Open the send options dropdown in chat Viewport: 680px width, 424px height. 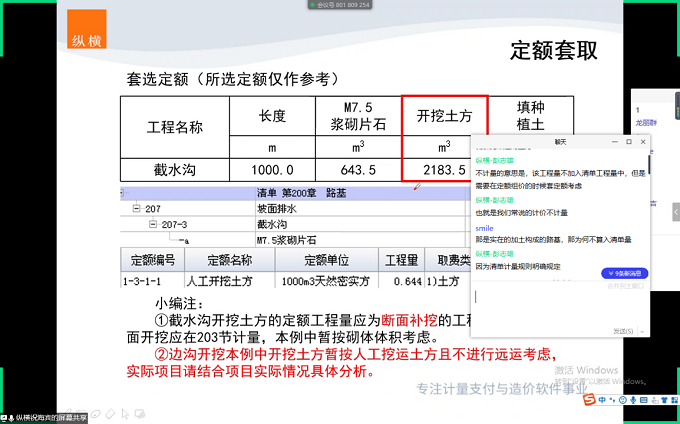pos(641,331)
